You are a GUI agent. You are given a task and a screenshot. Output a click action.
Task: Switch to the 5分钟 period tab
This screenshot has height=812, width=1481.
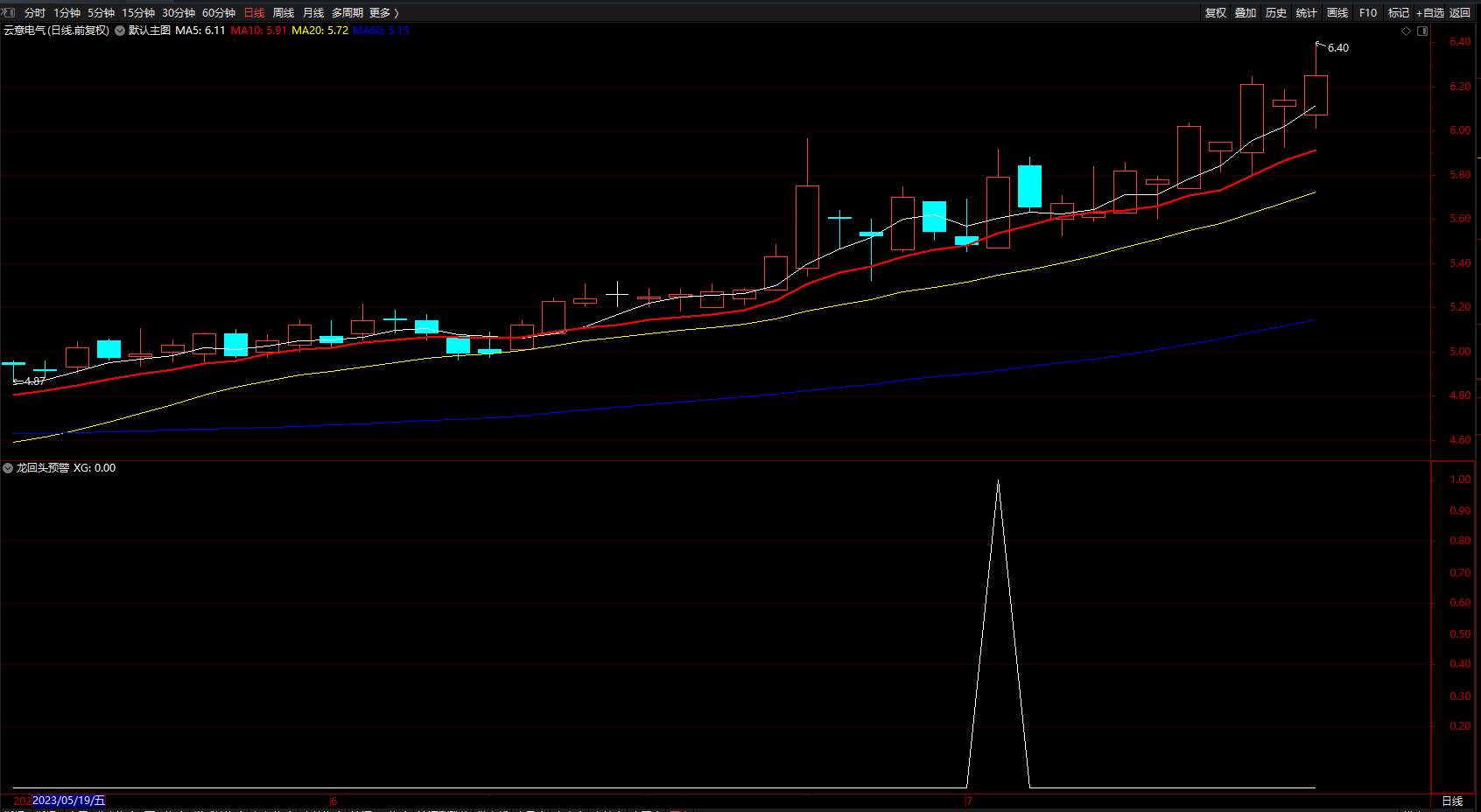(x=101, y=13)
